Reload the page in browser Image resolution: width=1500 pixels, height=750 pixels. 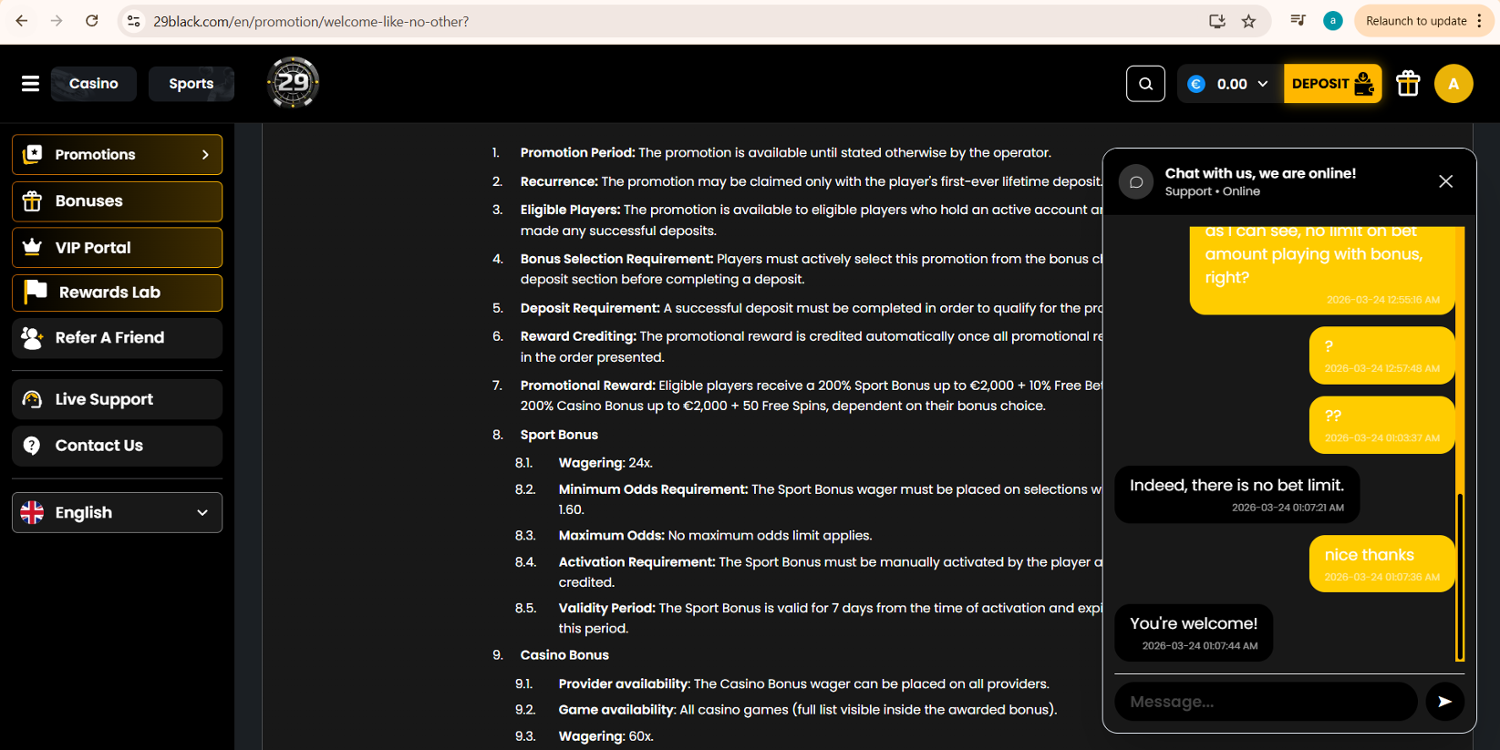tap(92, 21)
